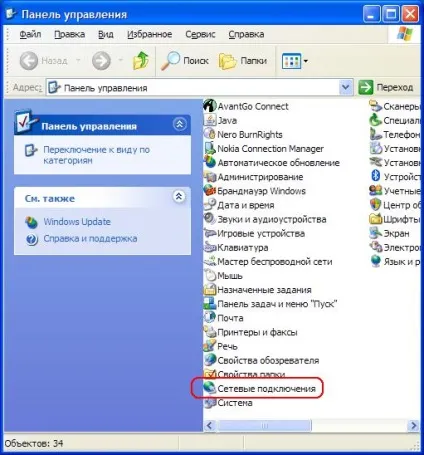This screenshot has height=455, width=424.
Task: Expand the address bar dropdown arrow
Action: pyautogui.click(x=346, y=87)
